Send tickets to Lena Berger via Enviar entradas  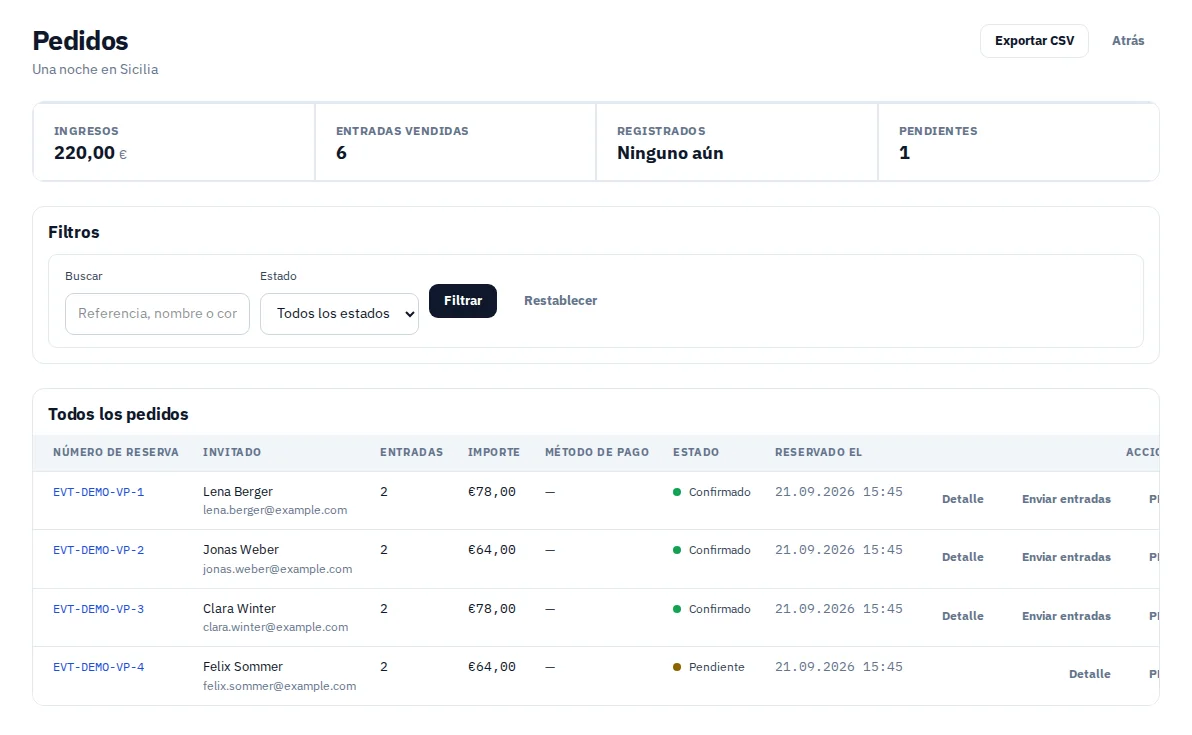1066,499
